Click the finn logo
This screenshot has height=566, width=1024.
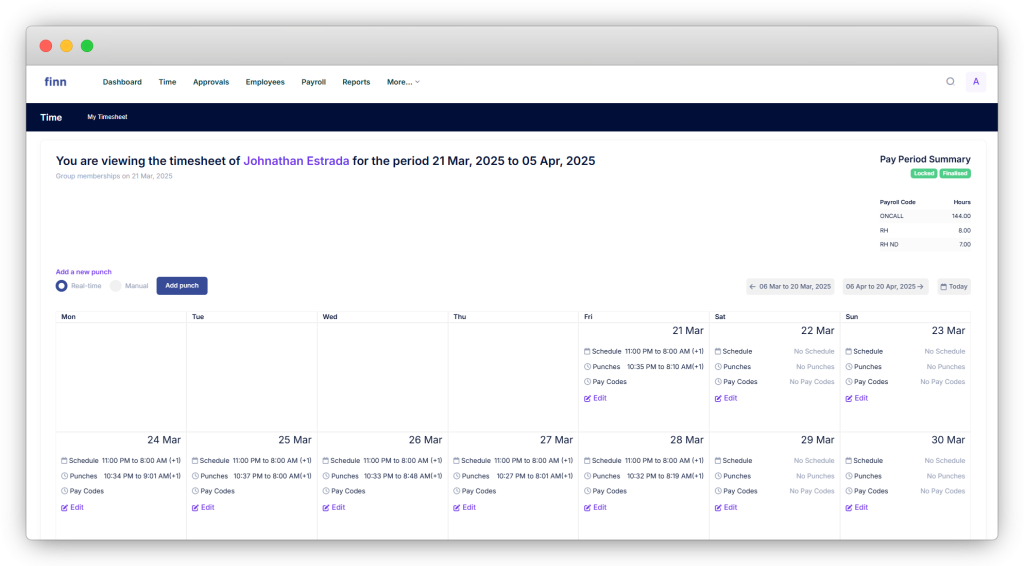(55, 82)
